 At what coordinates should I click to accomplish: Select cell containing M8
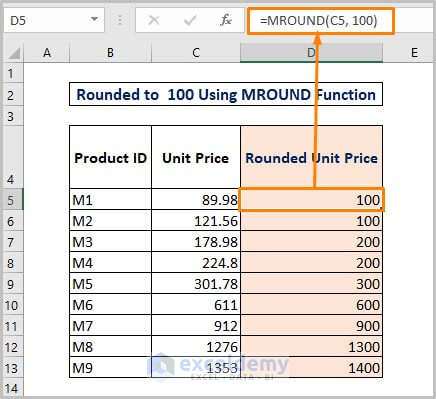click(110, 346)
